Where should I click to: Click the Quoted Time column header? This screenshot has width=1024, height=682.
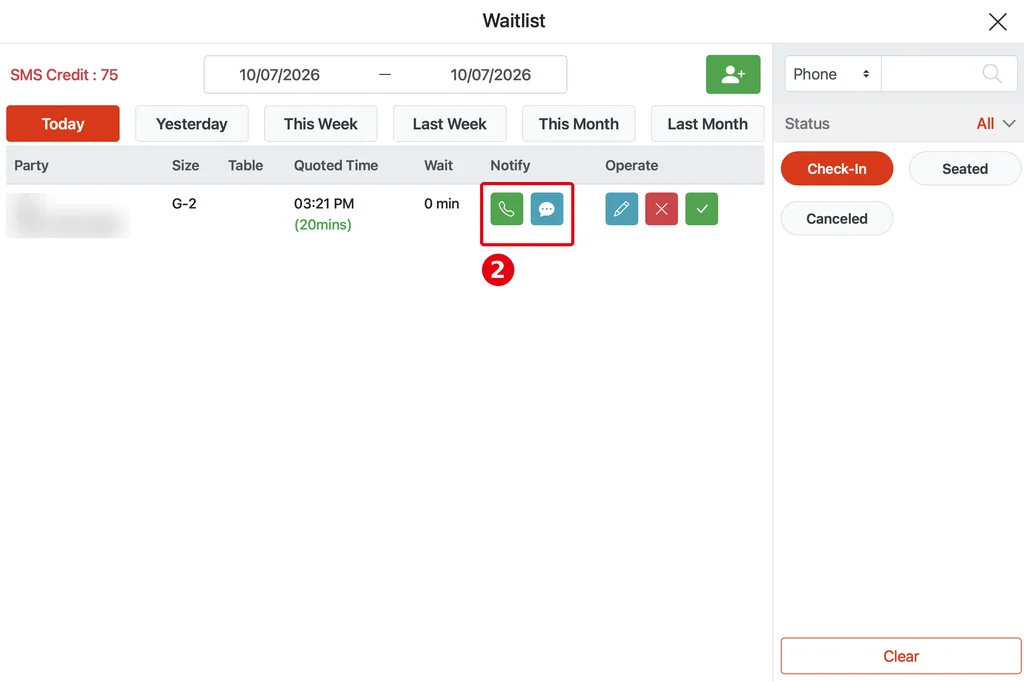coord(336,165)
